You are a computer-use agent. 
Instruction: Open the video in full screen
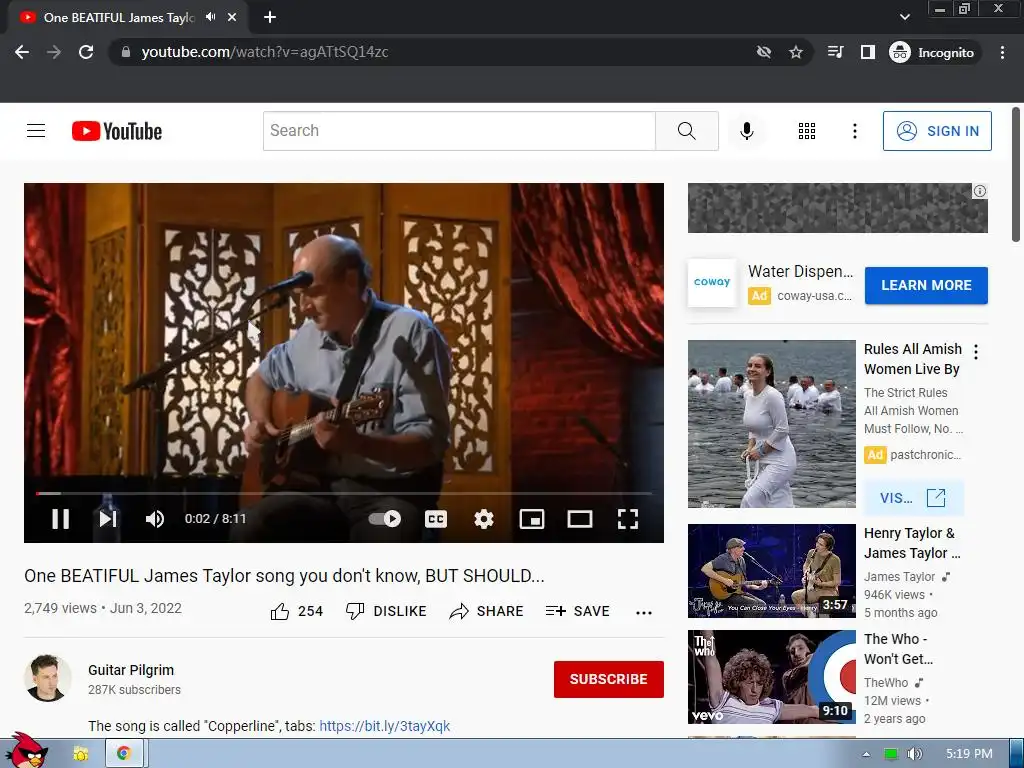pyautogui.click(x=628, y=519)
